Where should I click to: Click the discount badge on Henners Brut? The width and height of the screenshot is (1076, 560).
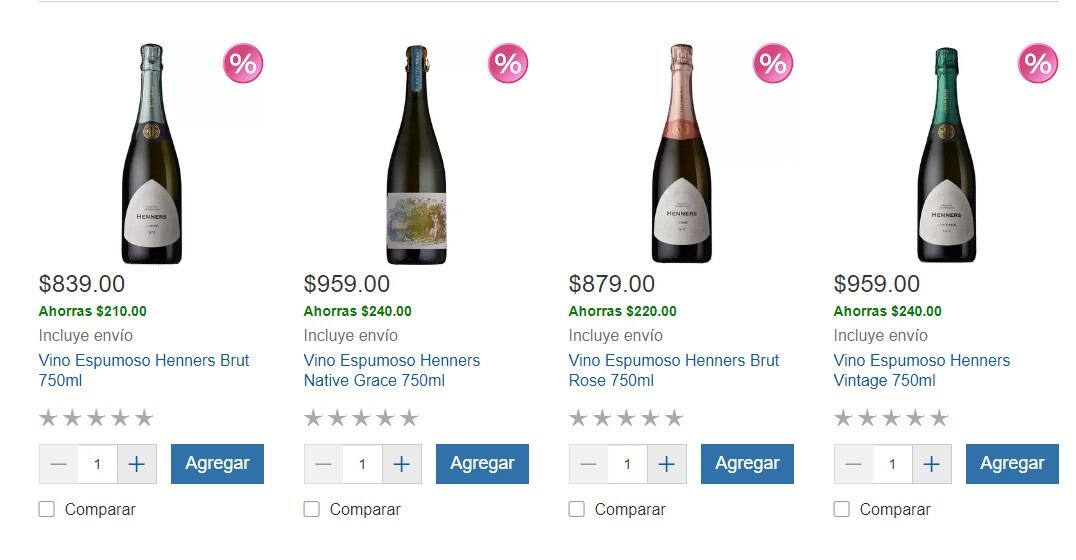[243, 64]
